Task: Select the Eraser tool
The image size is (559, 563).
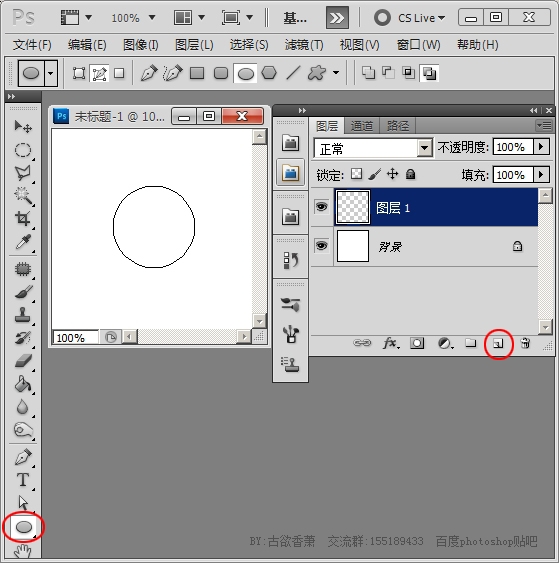Action: tap(23, 361)
